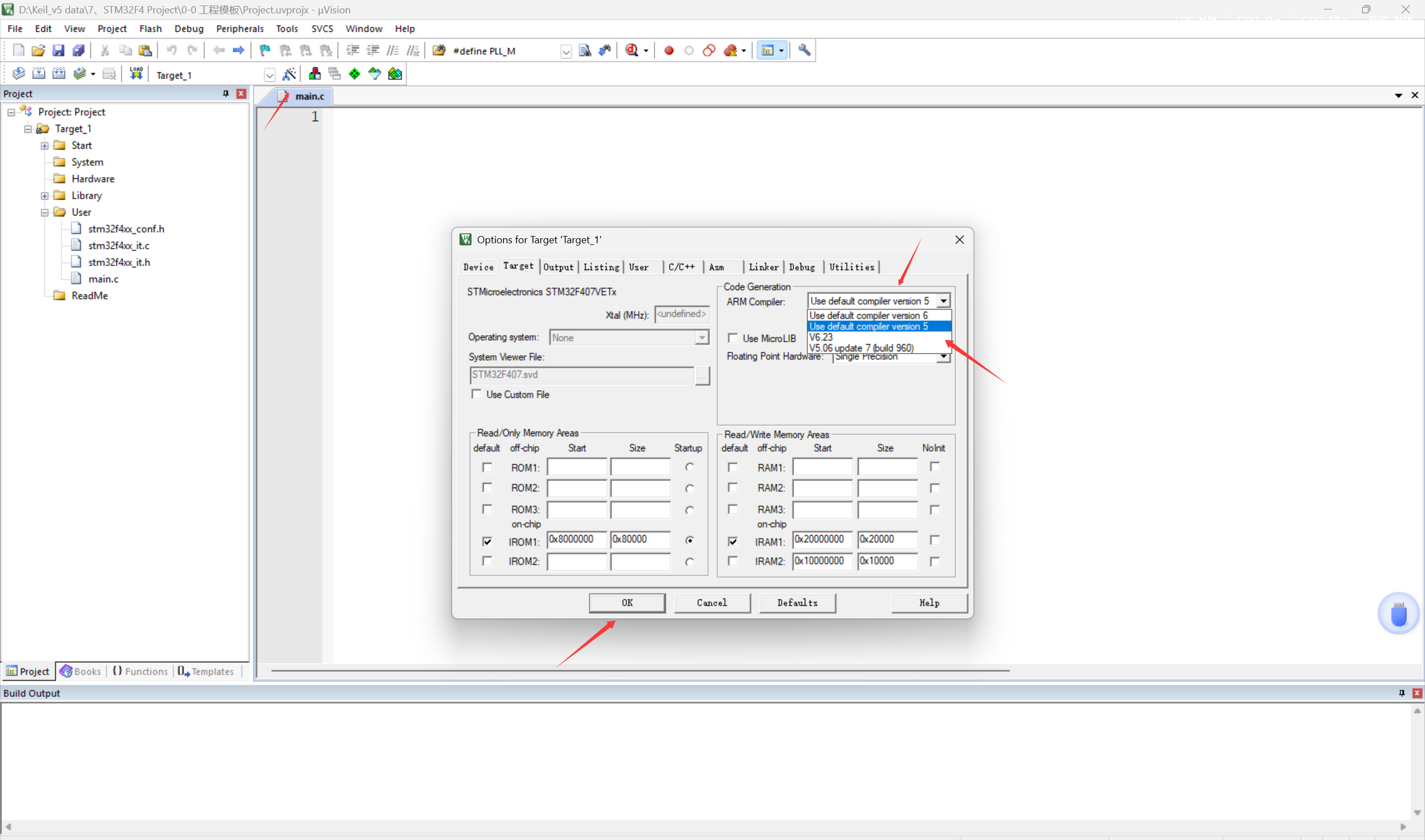Click the IROM1 Start address field
Screen dimensions: 1425x840
[x=576, y=539]
